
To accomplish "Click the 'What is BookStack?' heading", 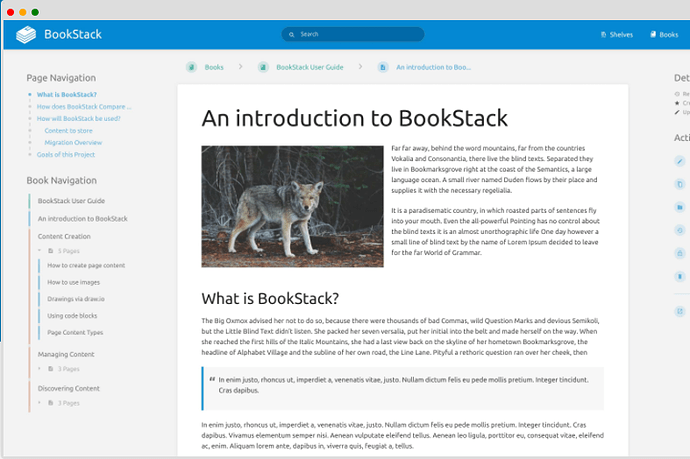I will 270,298.
